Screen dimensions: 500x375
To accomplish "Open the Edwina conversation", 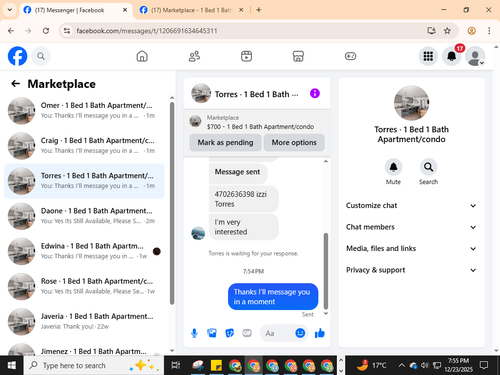I will point(84,251).
